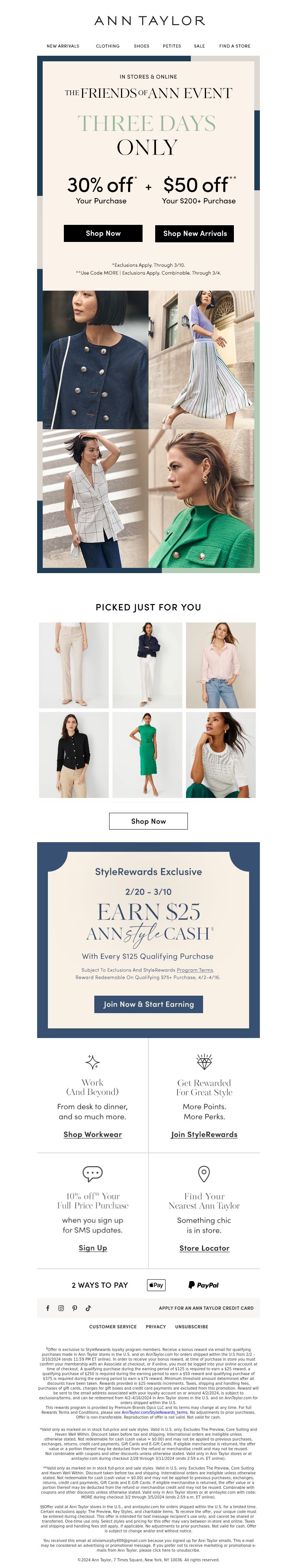The image size is (297, 1568).
Task: Open the Petites menu item
Action: (x=172, y=46)
